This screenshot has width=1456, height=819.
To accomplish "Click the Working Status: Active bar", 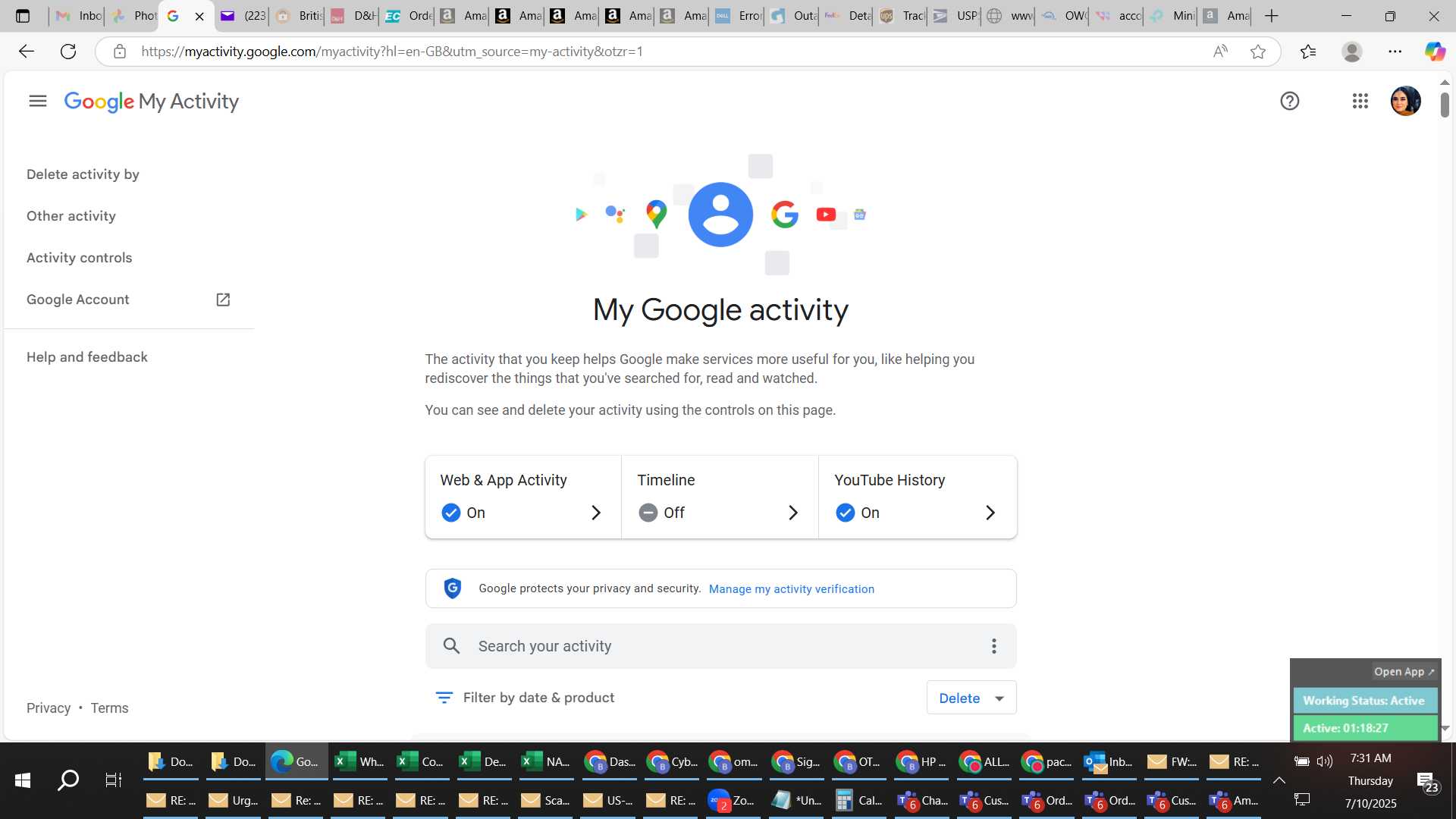I will click(1364, 701).
